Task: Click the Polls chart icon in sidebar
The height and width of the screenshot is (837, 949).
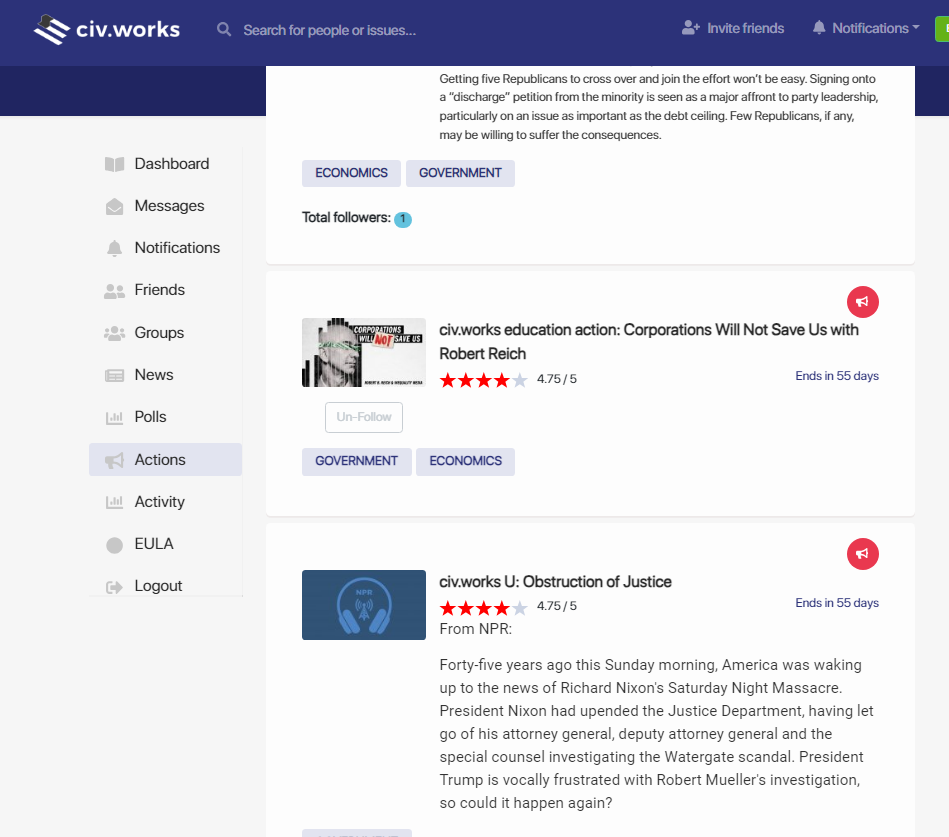Action: (115, 418)
